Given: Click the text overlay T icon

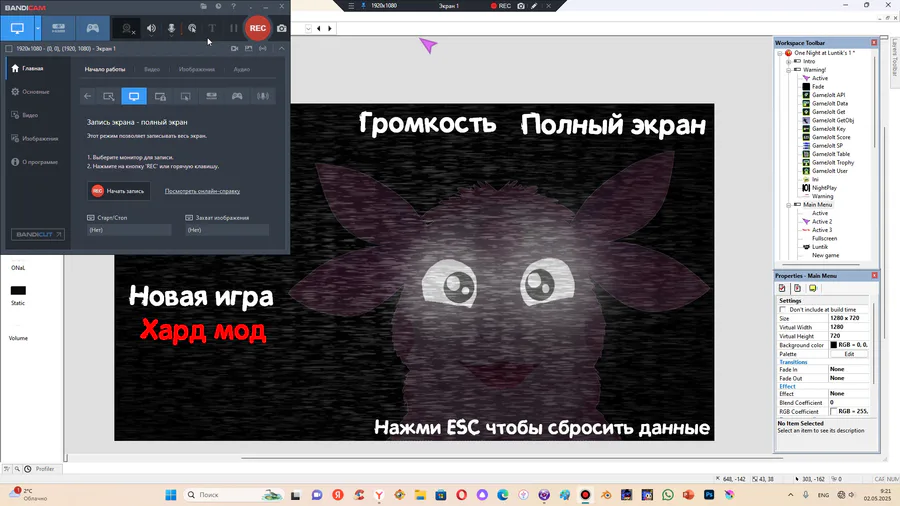Looking at the screenshot, I should [212, 28].
